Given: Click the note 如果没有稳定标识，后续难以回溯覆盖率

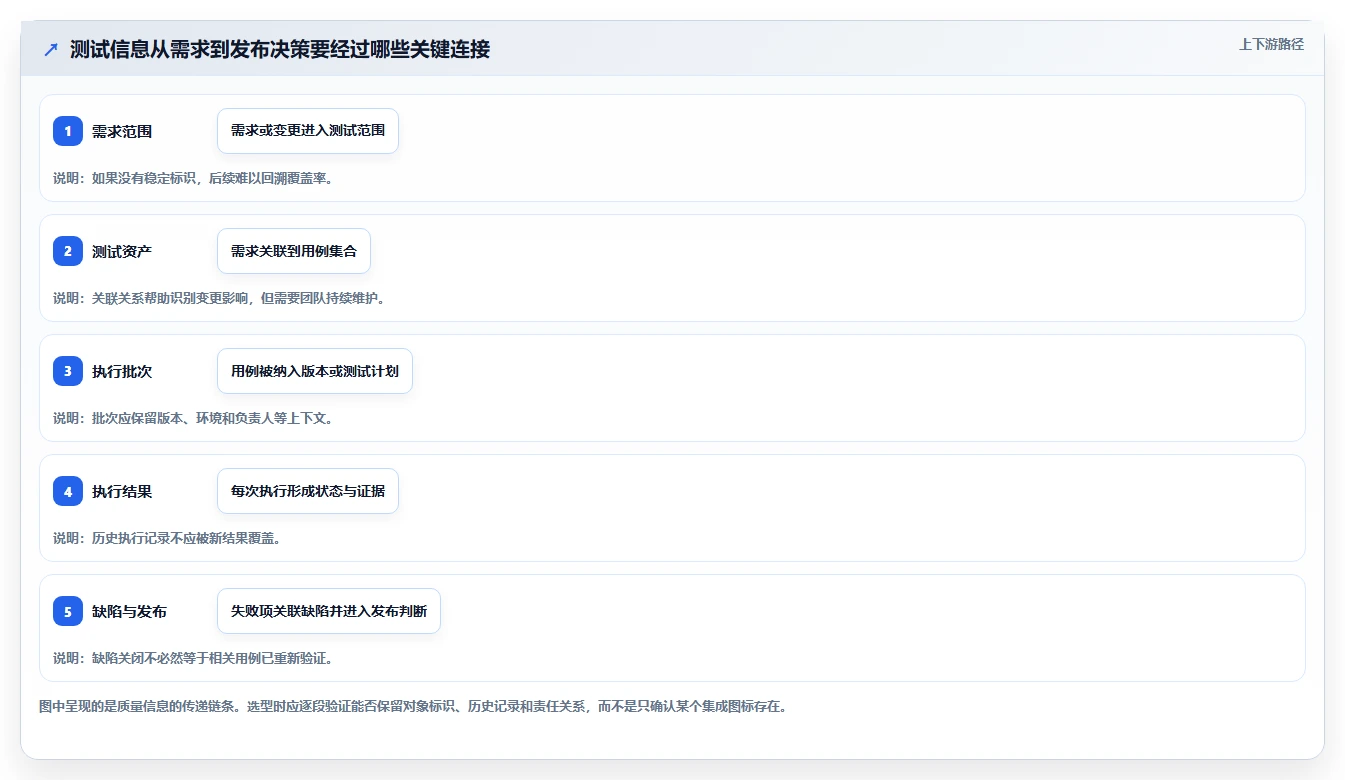Looking at the screenshot, I should (193, 178).
